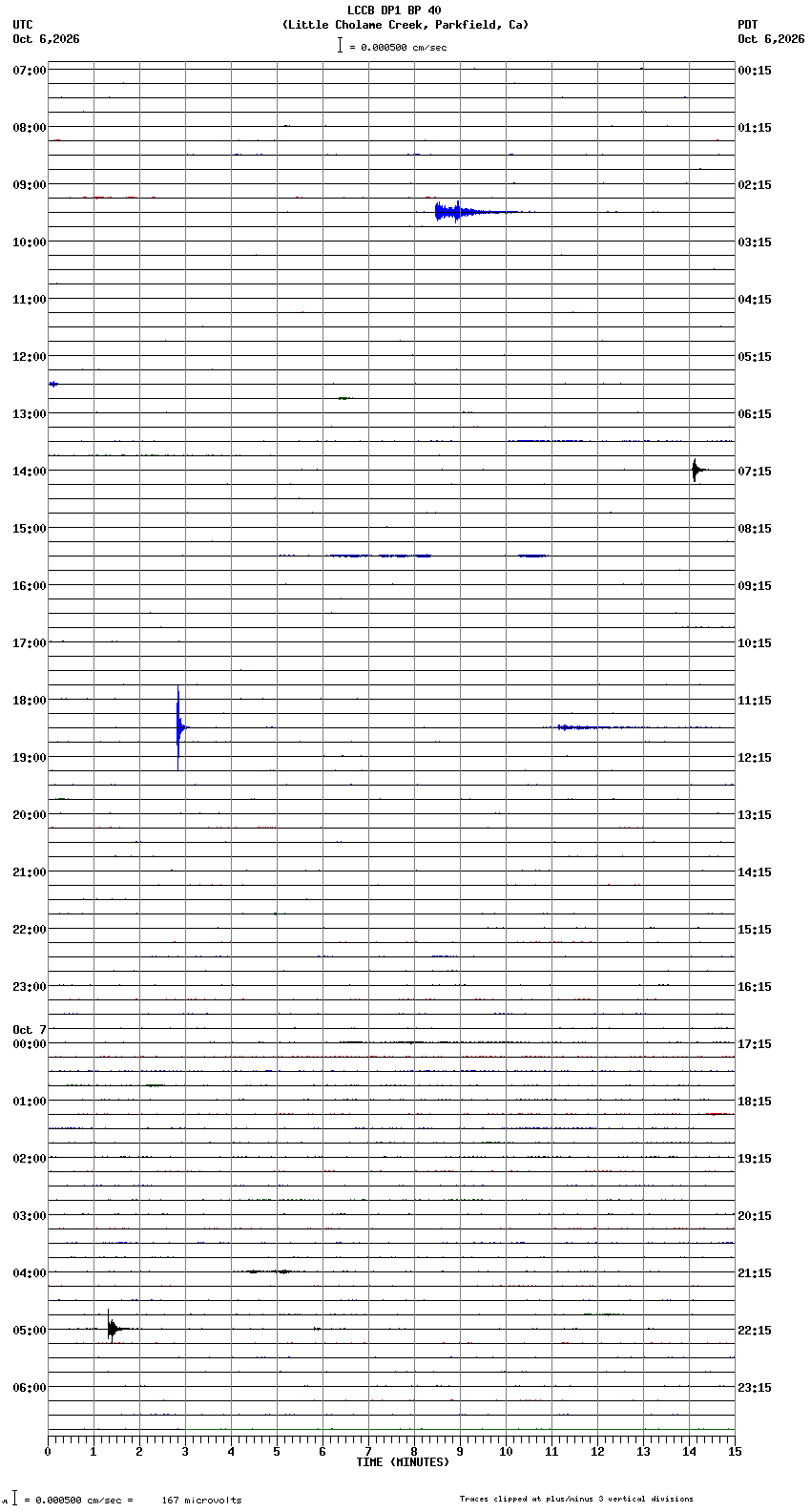Click the traces clipped footnote text
Image resolution: width=811 pixels, height=1512 pixels.
(x=576, y=1499)
